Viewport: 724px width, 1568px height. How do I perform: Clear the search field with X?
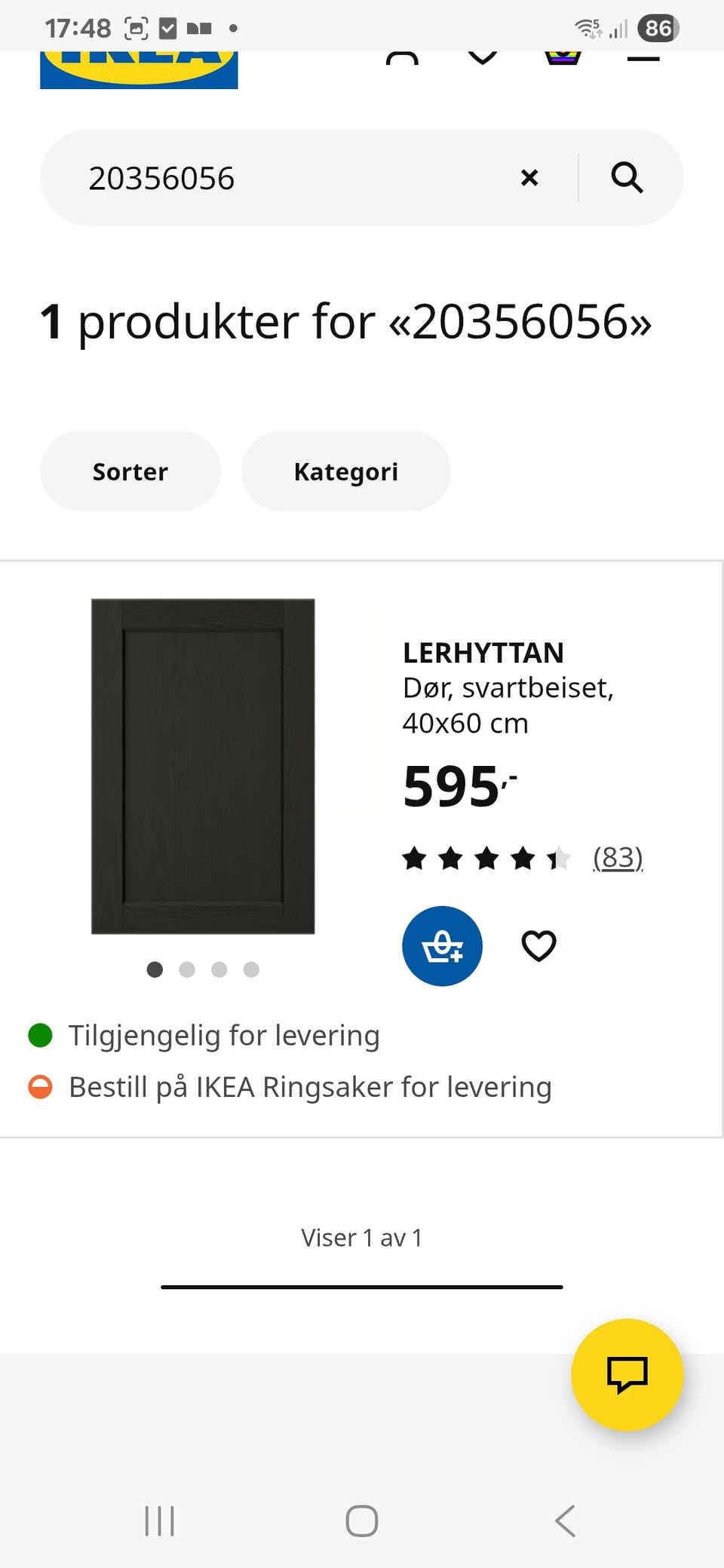[529, 178]
